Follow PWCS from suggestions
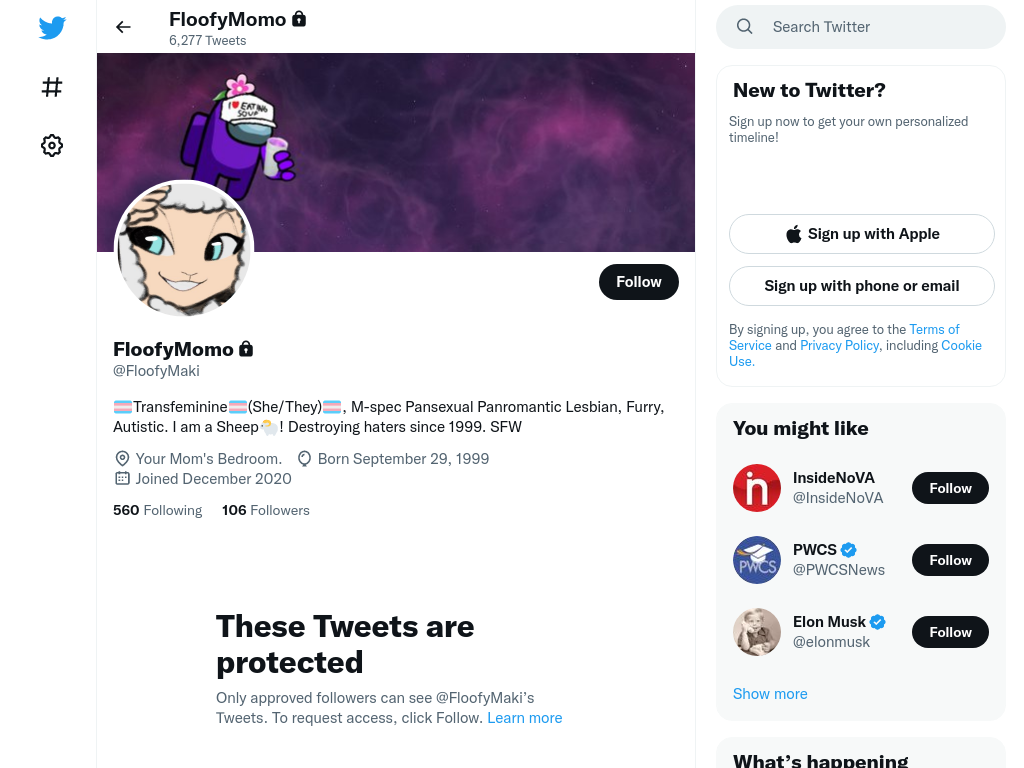This screenshot has width=1024, height=768. pos(950,560)
